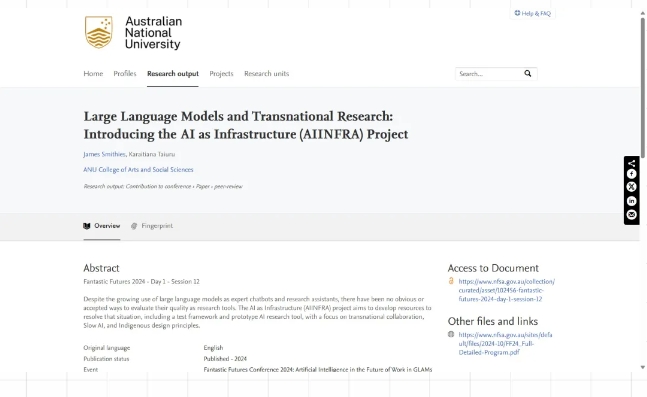Open the Research units menu item
This screenshot has height=397, width=647.
tap(267, 73)
